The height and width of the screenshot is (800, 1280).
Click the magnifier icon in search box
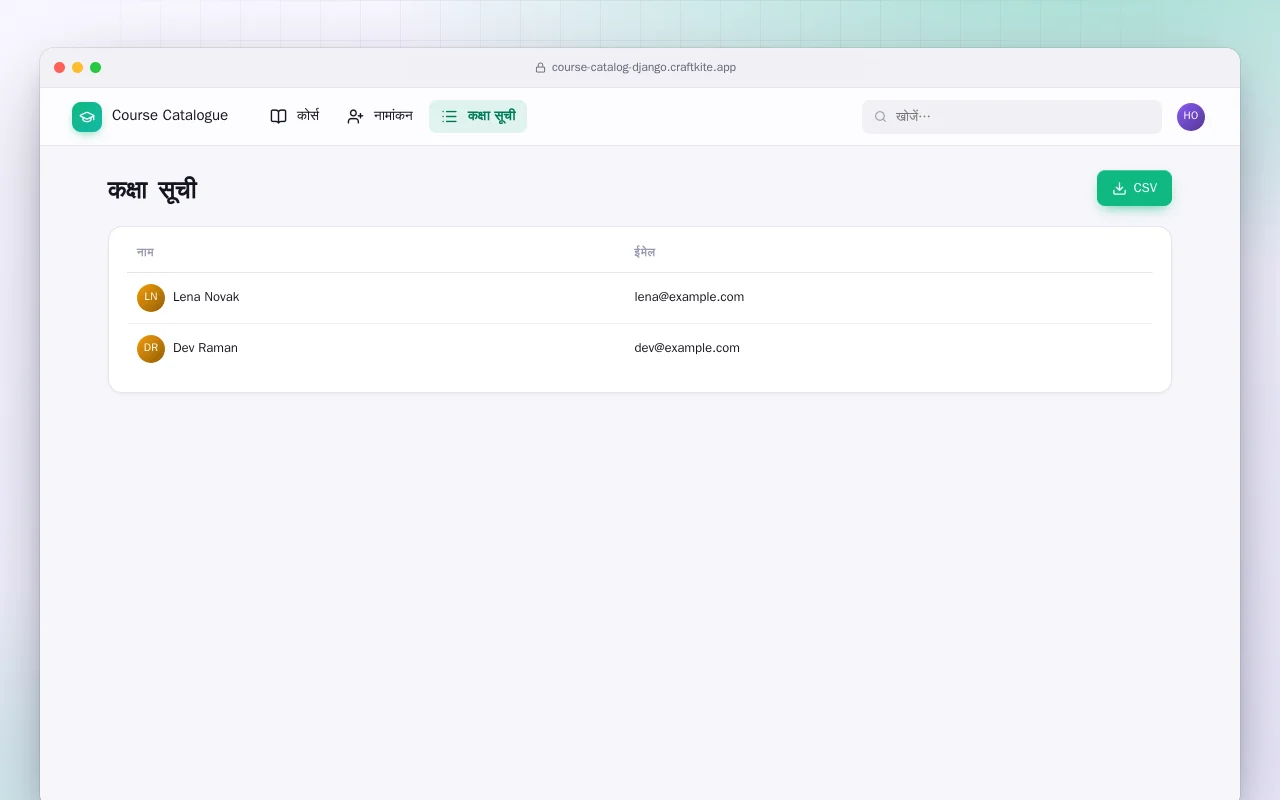[881, 117]
